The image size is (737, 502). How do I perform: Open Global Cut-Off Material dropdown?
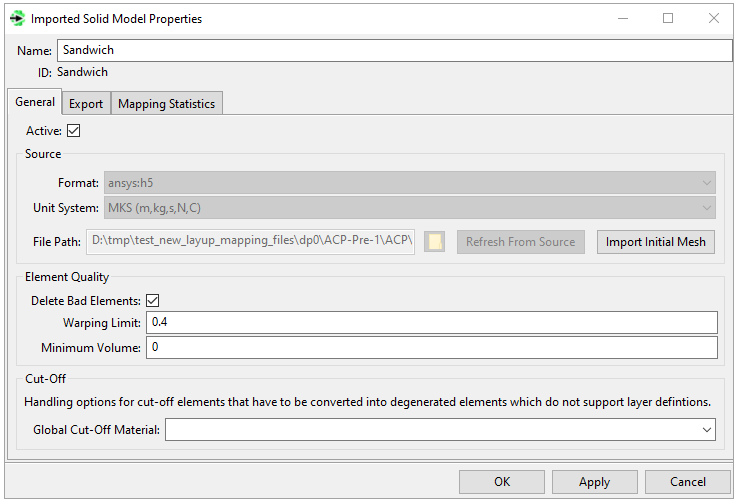click(x=440, y=429)
